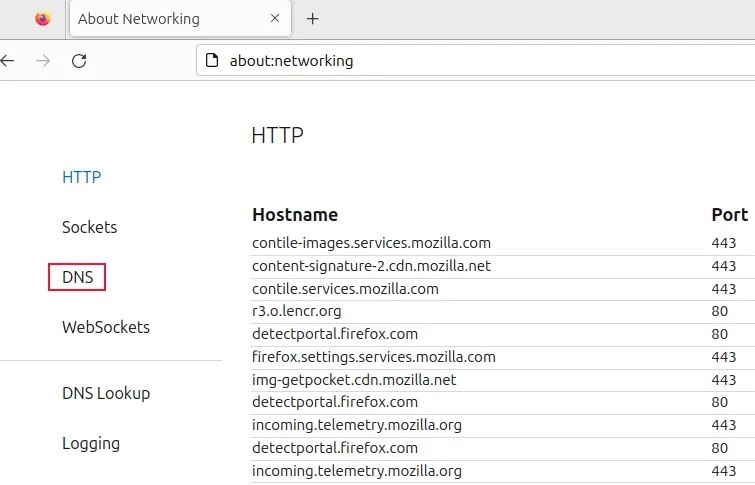Close the About Networking tab
The width and height of the screenshot is (755, 485).
274,19
